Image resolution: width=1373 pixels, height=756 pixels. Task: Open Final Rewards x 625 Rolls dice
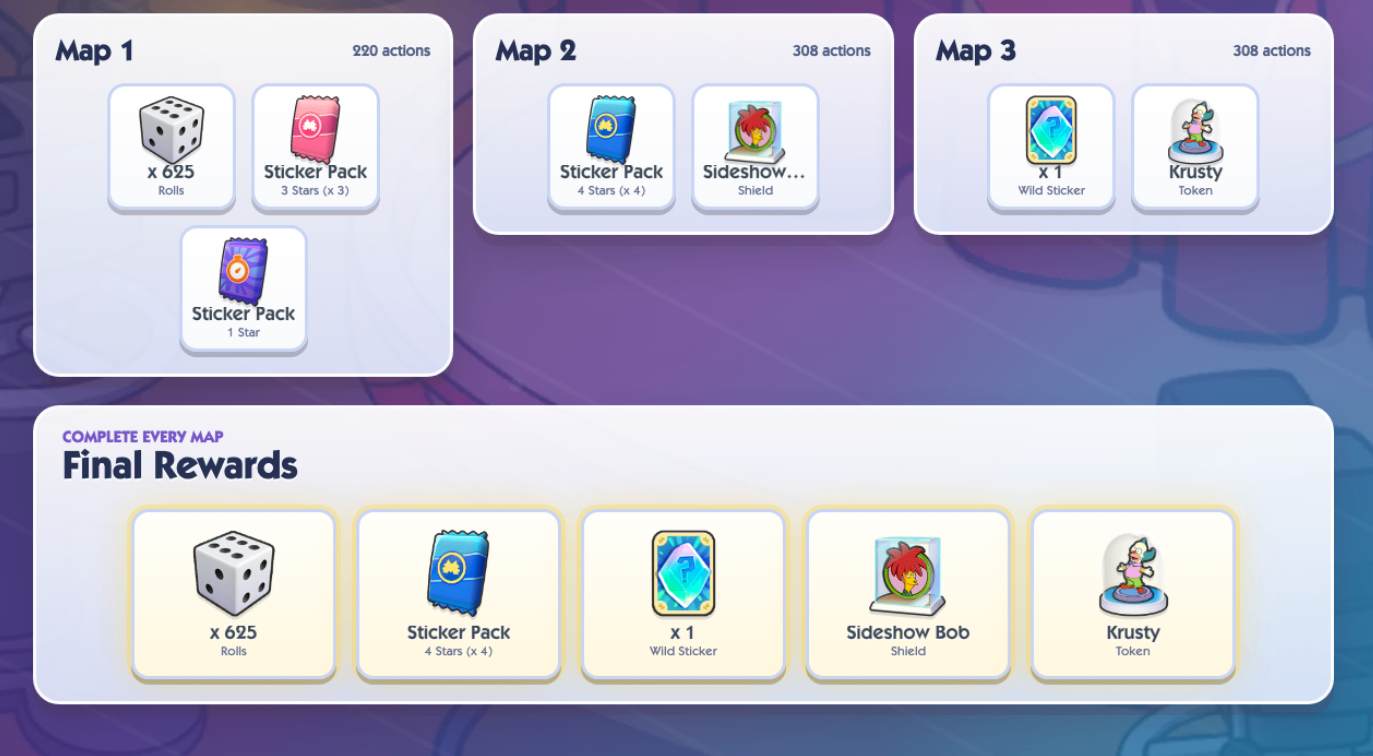pyautogui.click(x=234, y=594)
